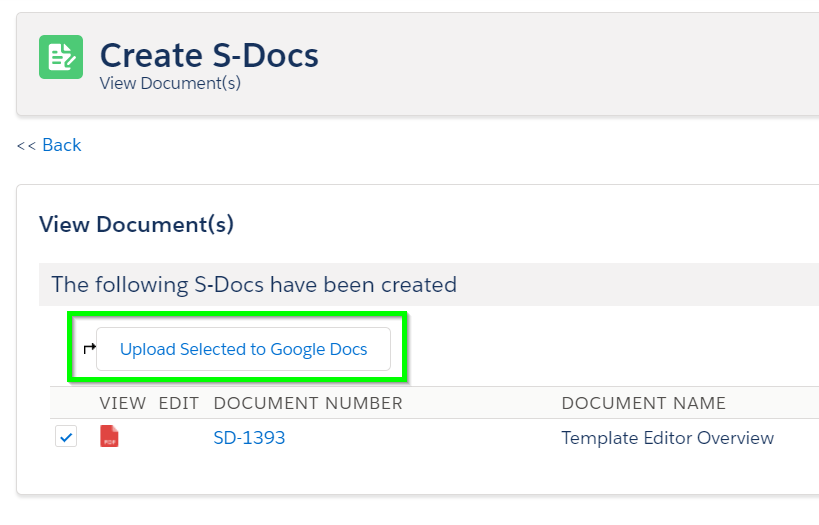Click the gray Create S-Docs header panel
The image size is (819, 525).
(418, 64)
